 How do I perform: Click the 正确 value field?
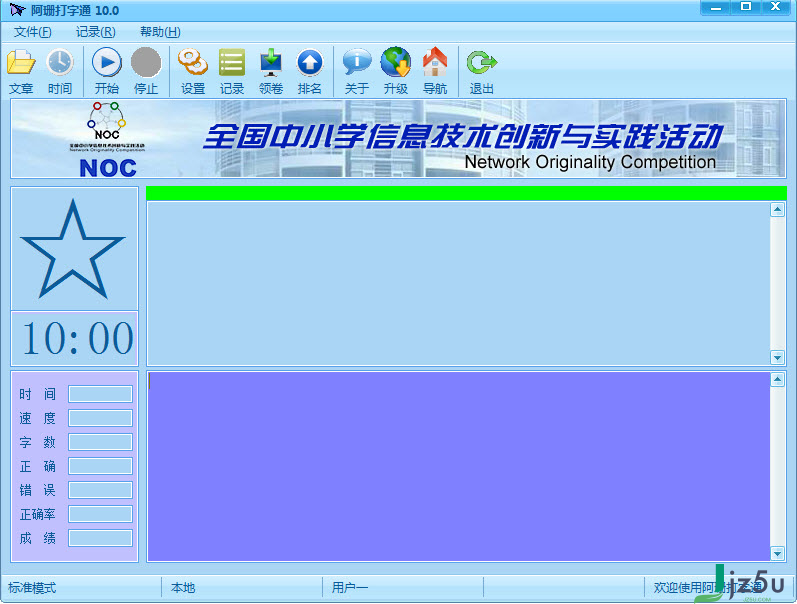101,466
